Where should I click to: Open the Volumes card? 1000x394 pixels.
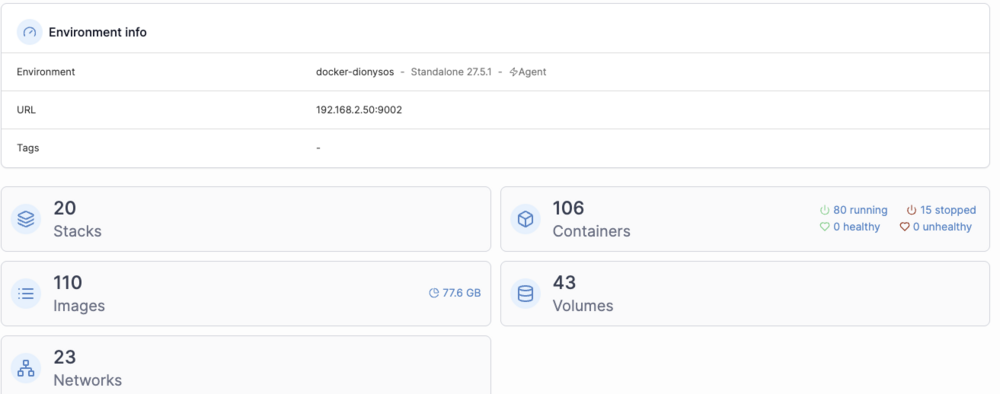coord(745,294)
